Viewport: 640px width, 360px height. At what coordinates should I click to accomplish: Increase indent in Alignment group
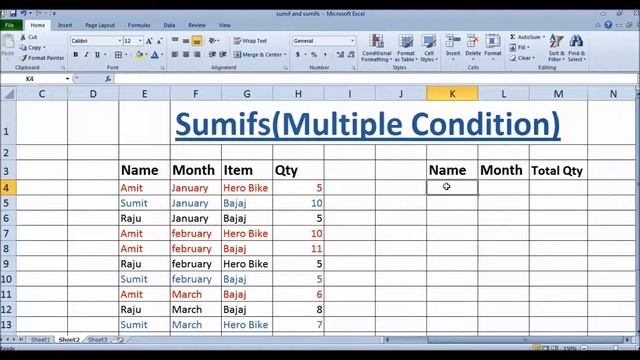pyautogui.click(x=223, y=55)
